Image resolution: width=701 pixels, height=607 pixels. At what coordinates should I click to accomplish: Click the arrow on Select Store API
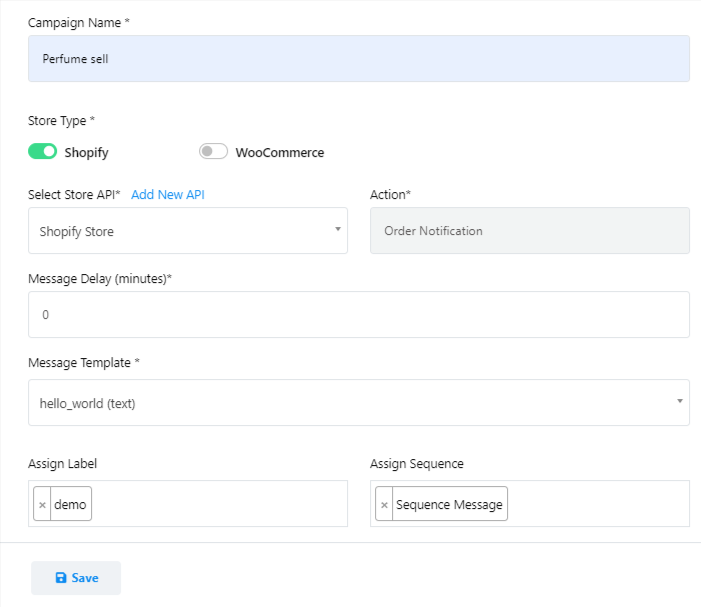(337, 230)
